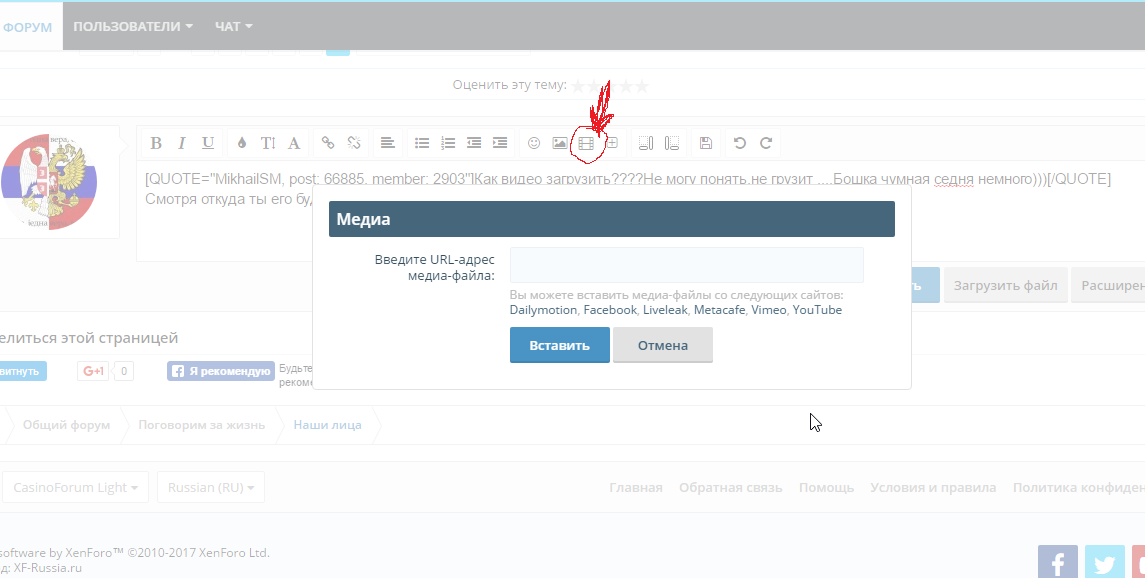This screenshot has width=1145, height=578.
Task: Click the unlink broken-chain icon
Action: point(354,143)
